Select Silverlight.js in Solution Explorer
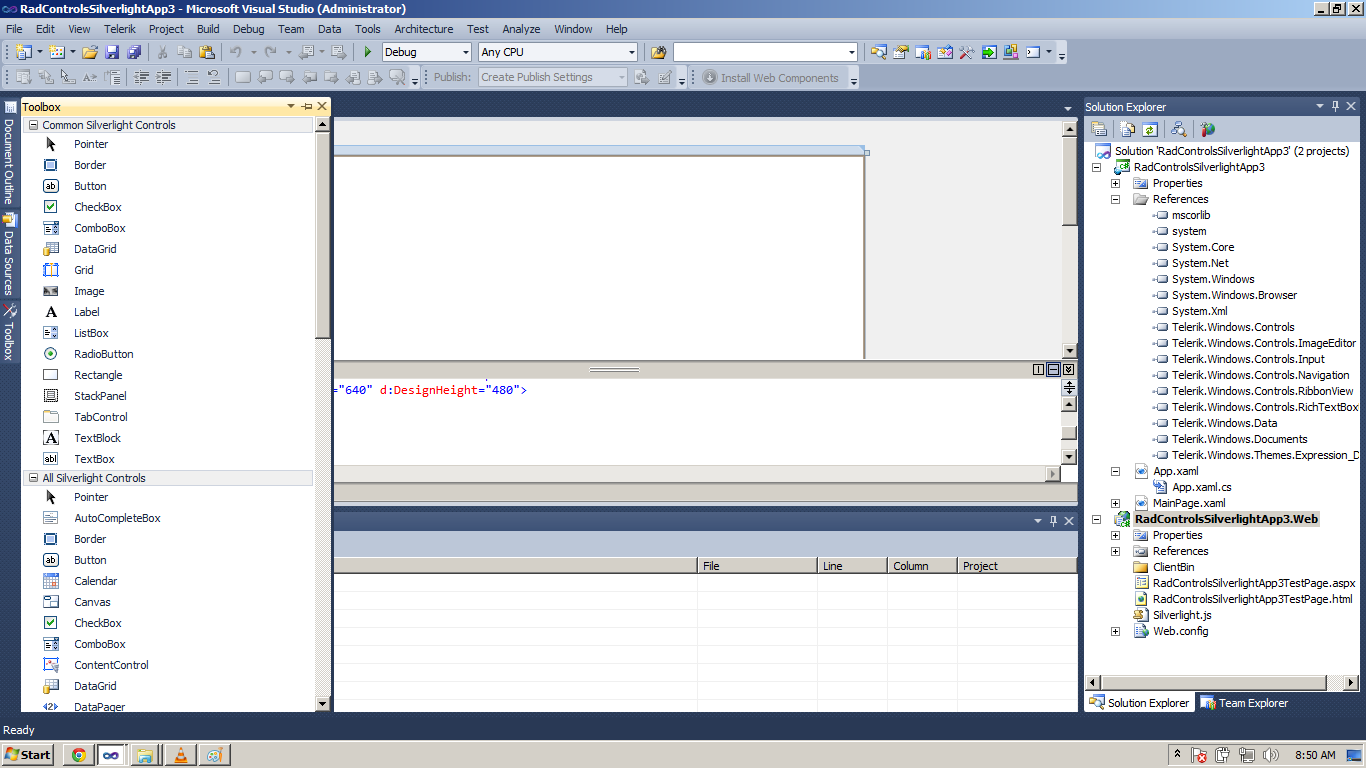 [1181, 615]
